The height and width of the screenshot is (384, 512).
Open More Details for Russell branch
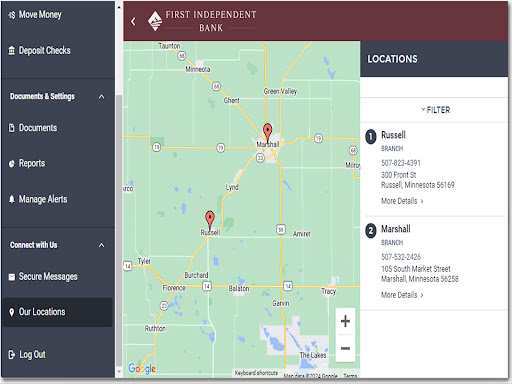(402, 201)
